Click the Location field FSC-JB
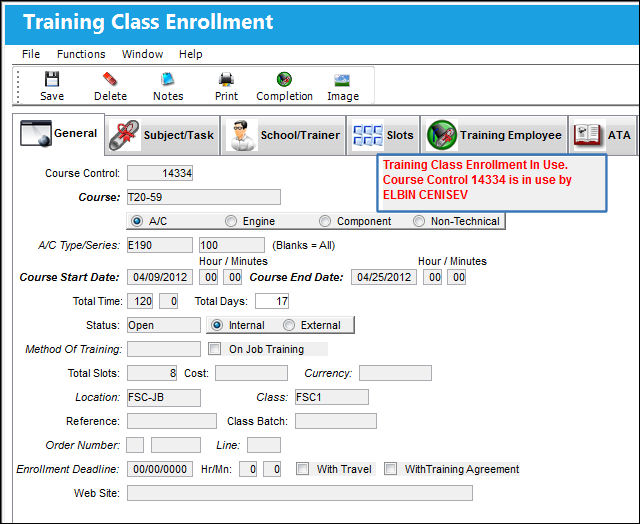640x524 pixels. (x=164, y=397)
